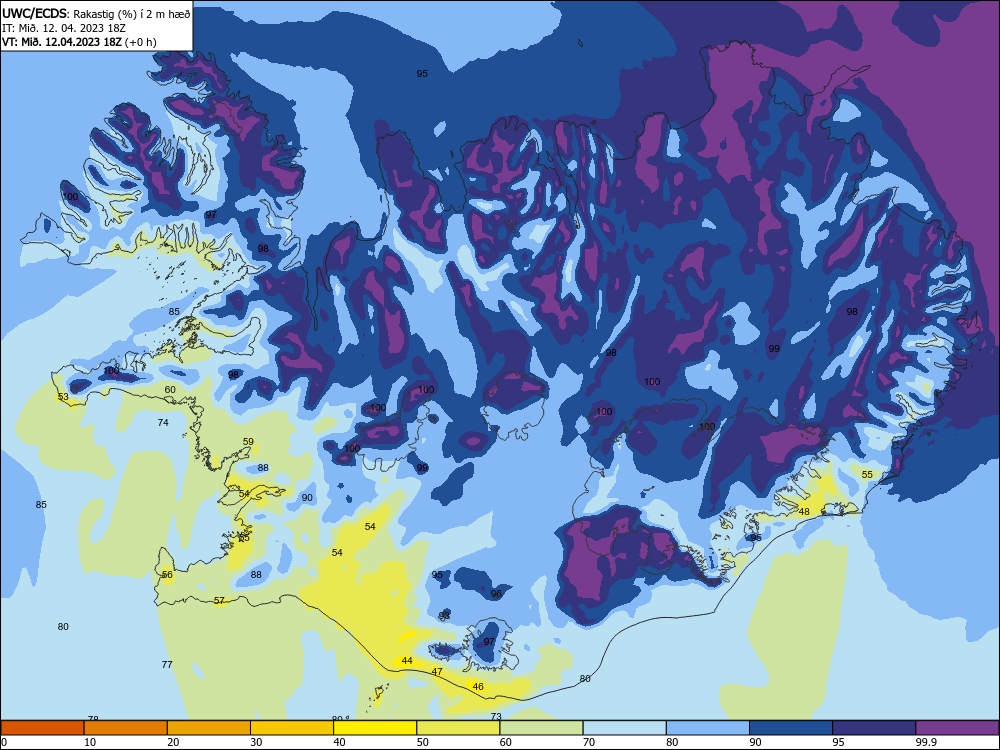The width and height of the screenshot is (1000, 750).
Task: Click 'Rakastig (%) í 2 m hæð' text
Action: 132,13
